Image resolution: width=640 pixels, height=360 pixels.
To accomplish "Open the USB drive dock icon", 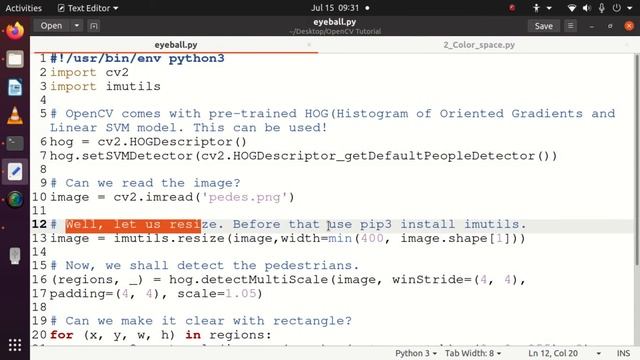I will pos(15,256).
